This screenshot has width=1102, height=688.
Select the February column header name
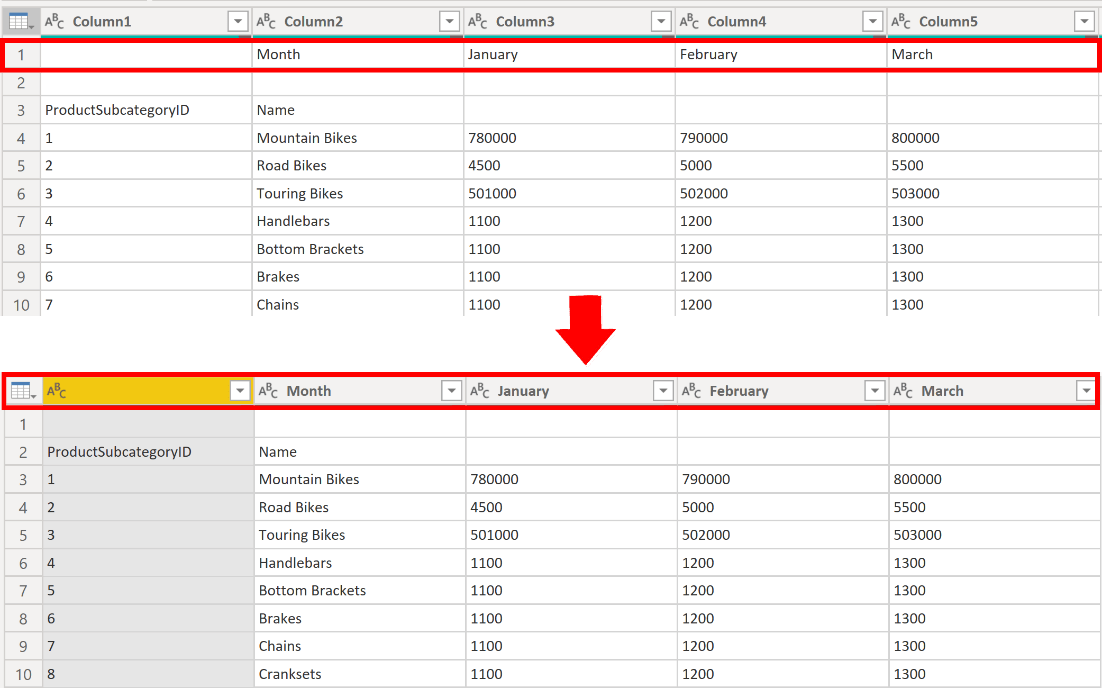pyautogui.click(x=738, y=391)
